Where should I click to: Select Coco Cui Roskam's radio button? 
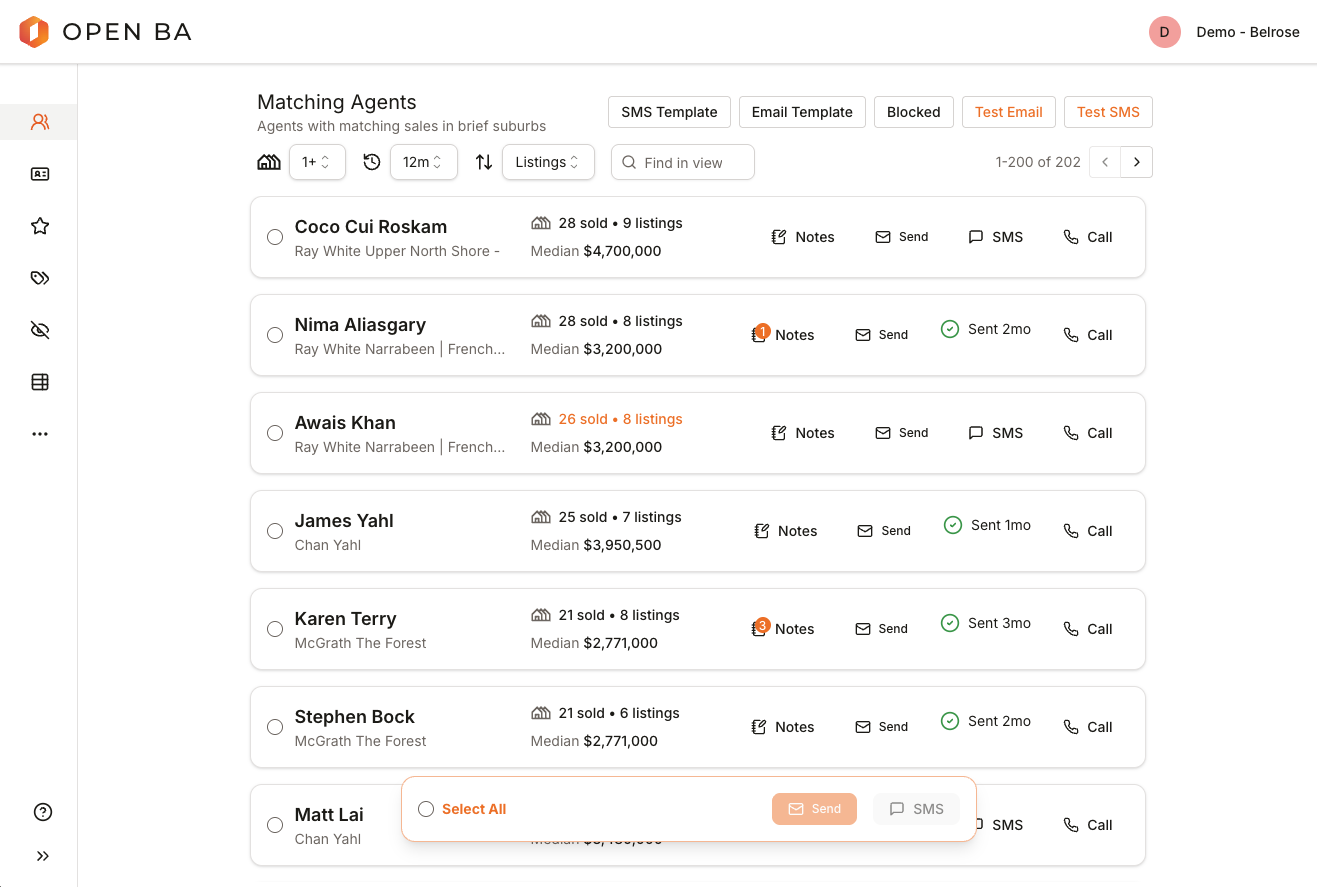275,237
